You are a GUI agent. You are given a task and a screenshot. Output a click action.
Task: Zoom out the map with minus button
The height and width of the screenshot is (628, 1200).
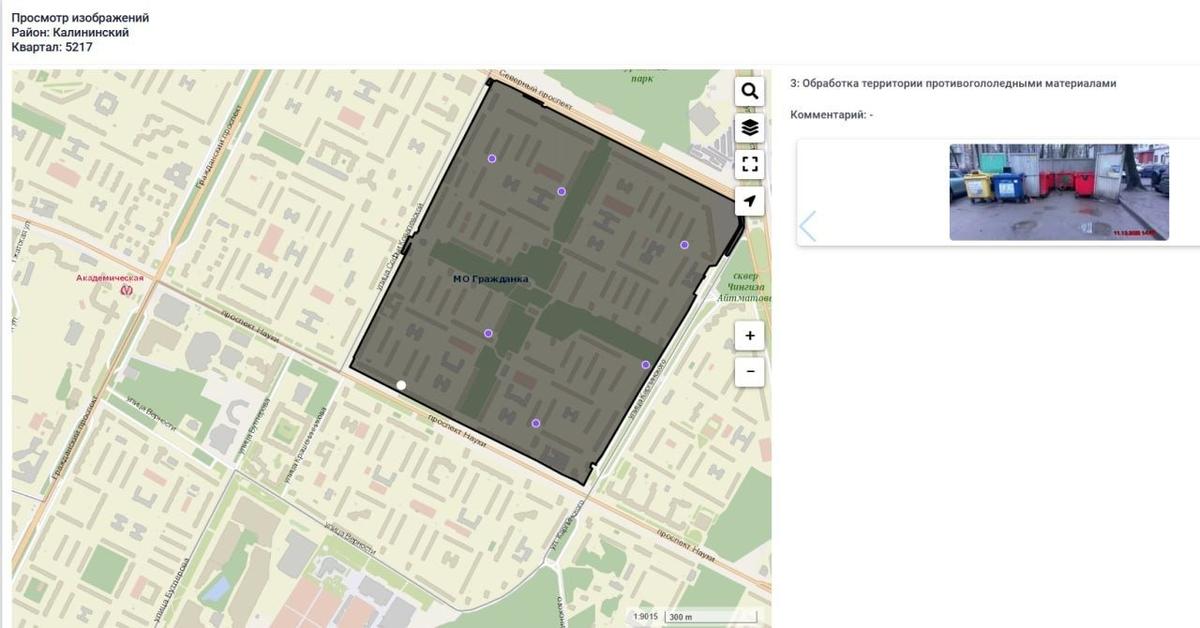coord(750,372)
